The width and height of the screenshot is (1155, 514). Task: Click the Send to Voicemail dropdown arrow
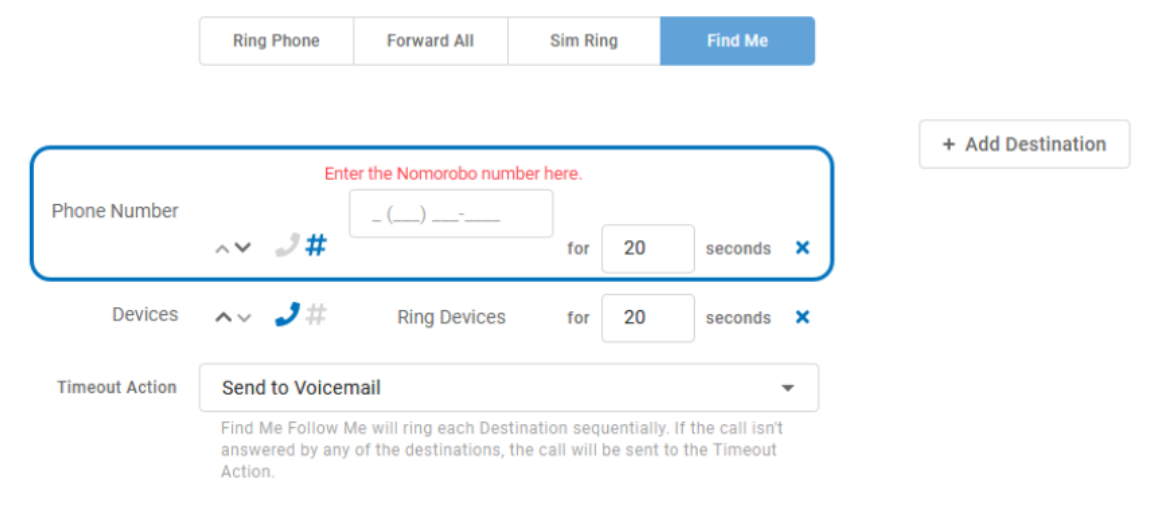[x=787, y=388]
